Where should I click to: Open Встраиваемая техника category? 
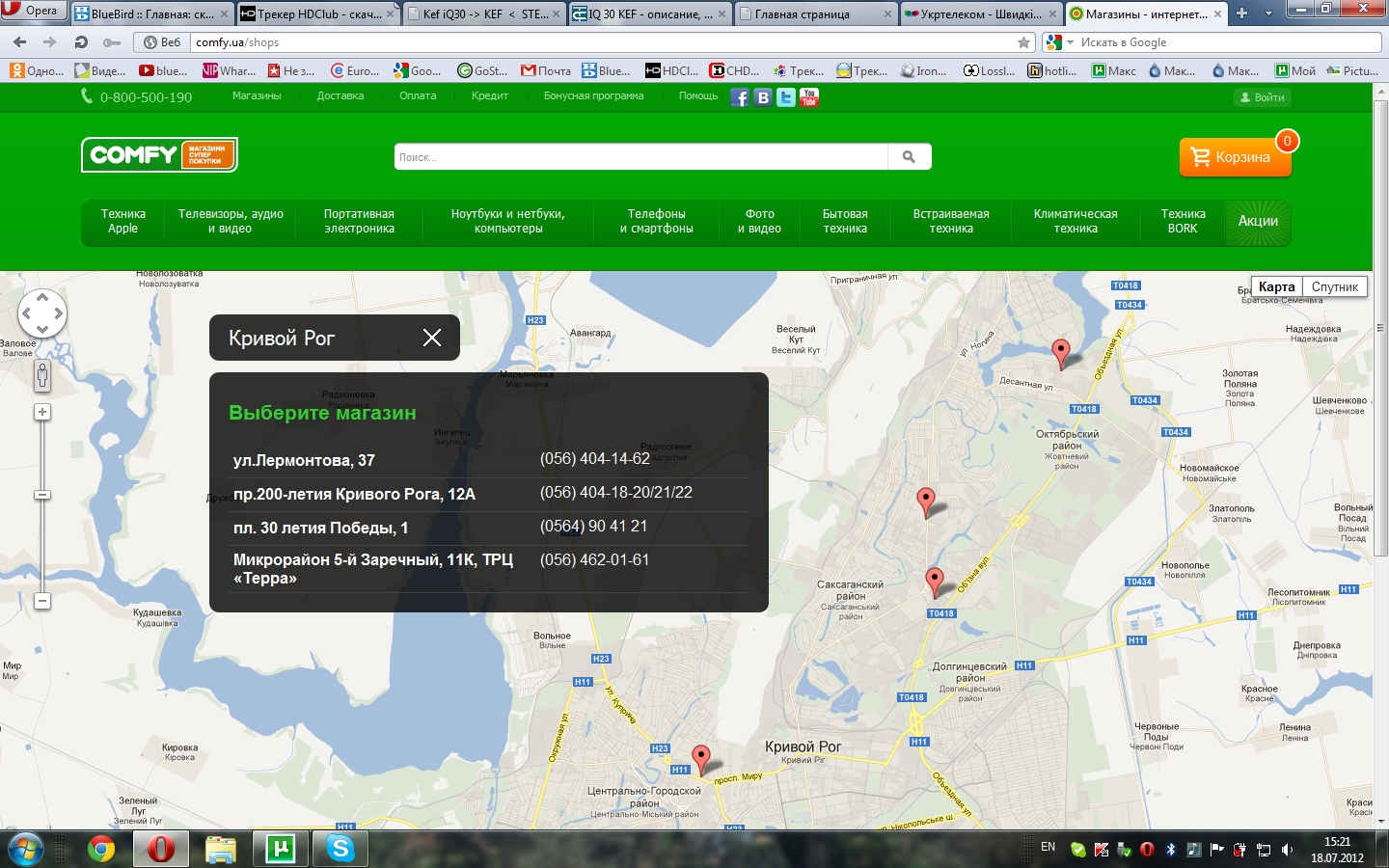click(951, 222)
